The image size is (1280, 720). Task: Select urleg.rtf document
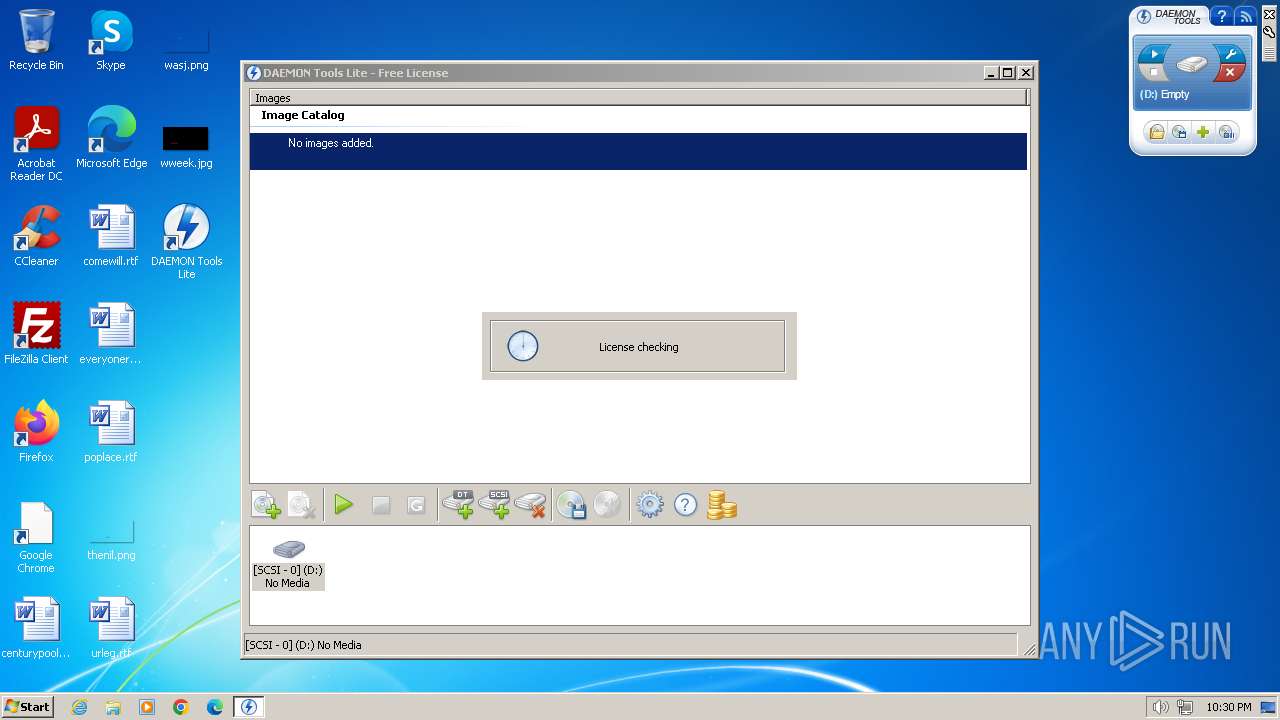pyautogui.click(x=111, y=628)
